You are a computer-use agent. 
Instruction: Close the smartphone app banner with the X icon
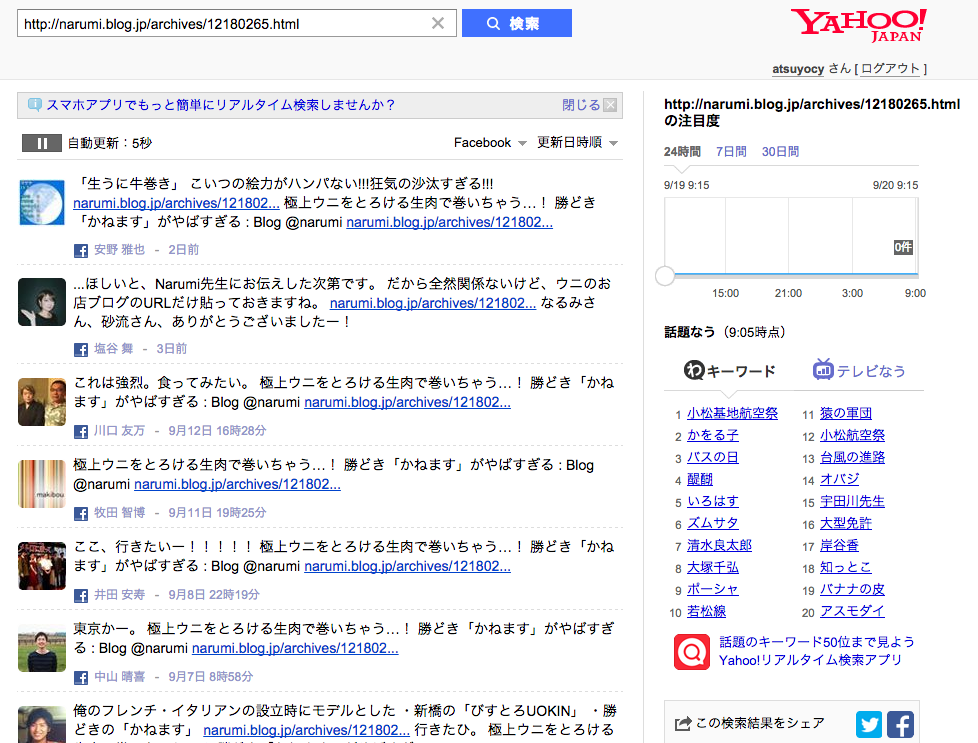pos(610,105)
